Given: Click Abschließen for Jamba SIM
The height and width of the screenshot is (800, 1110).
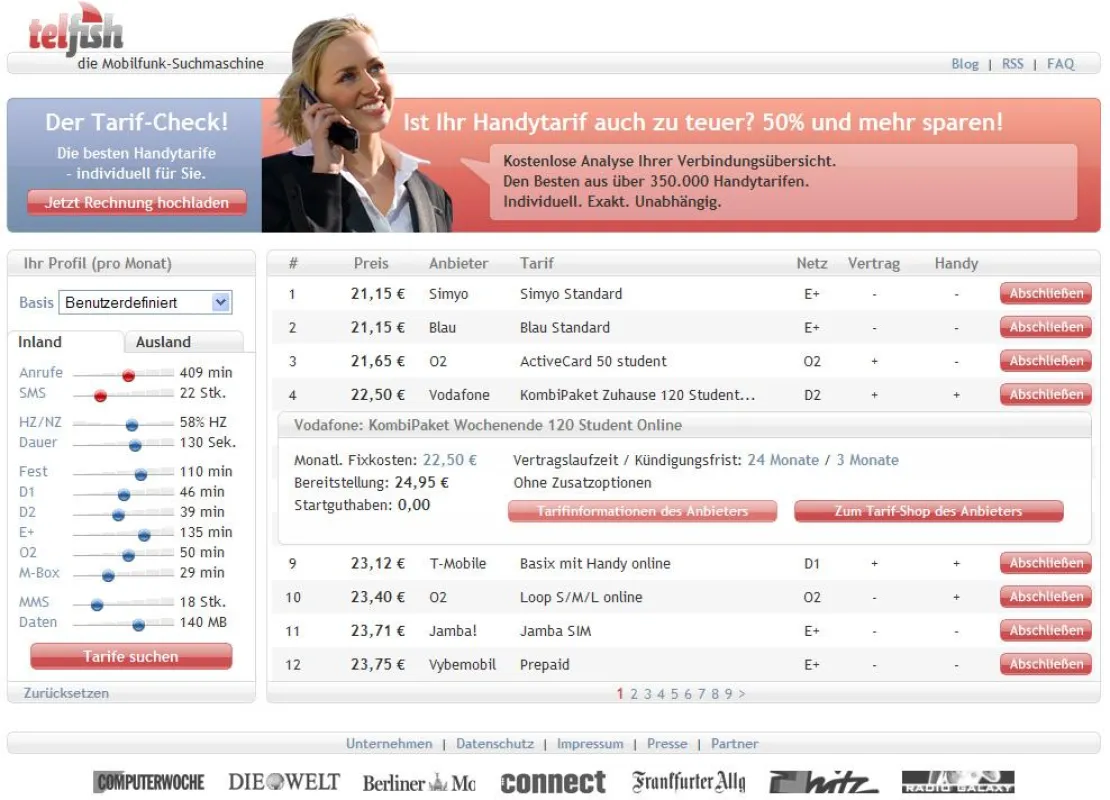Looking at the screenshot, I should click(x=1046, y=630).
